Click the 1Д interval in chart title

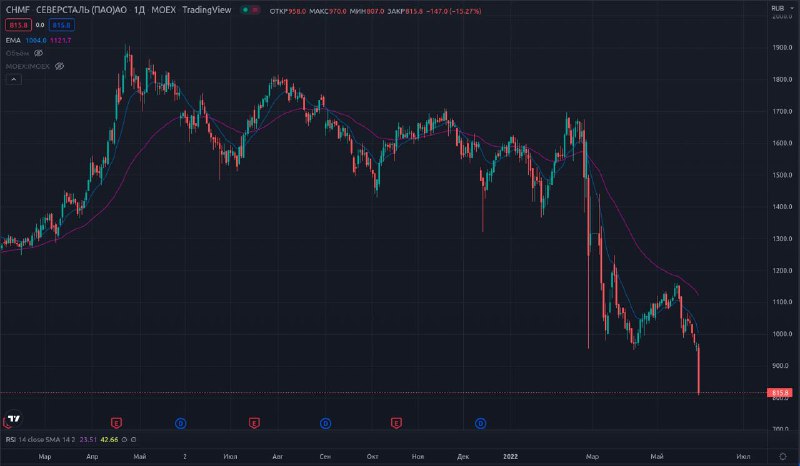click(x=139, y=10)
